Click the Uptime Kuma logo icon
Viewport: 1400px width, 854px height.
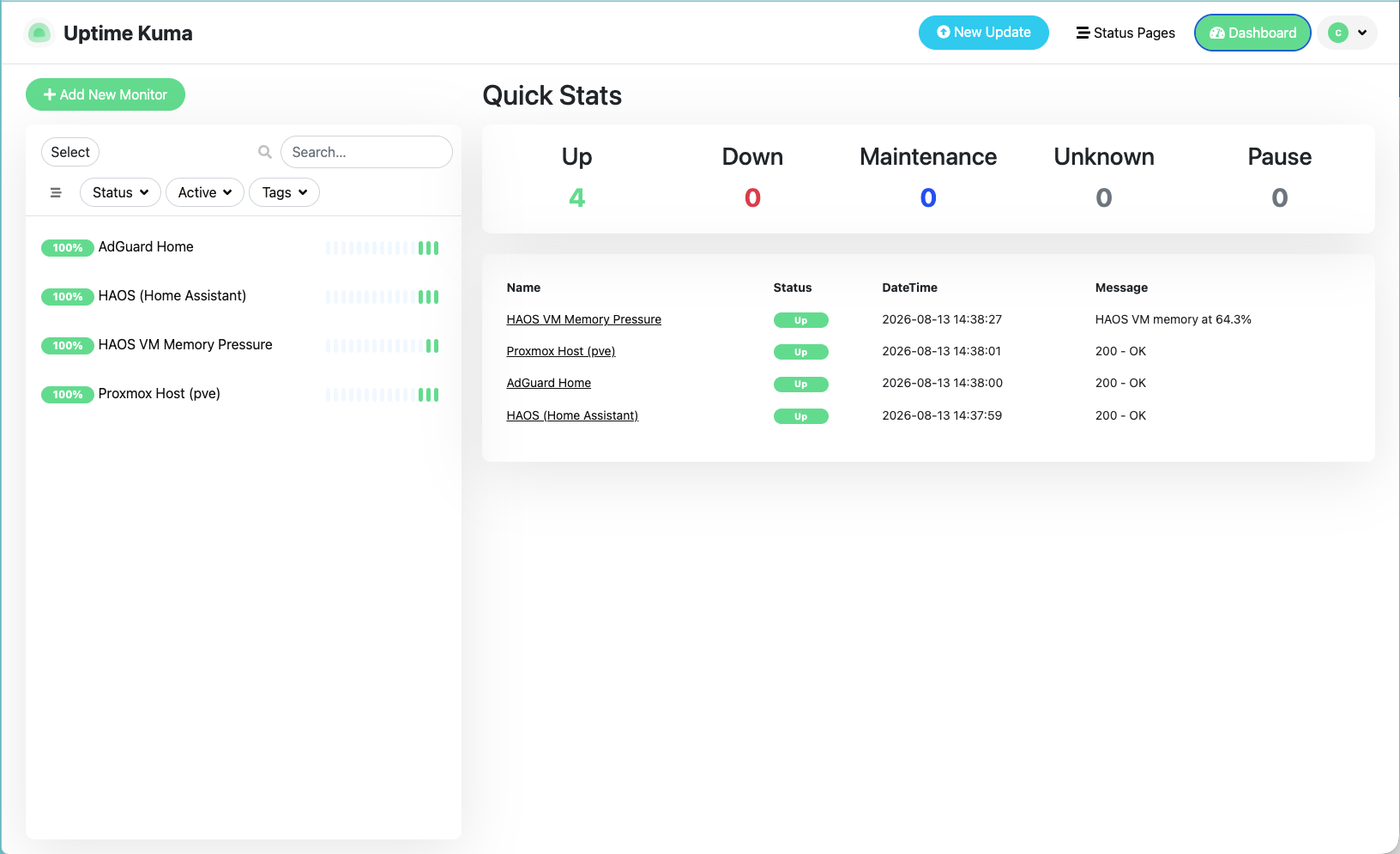tap(39, 33)
